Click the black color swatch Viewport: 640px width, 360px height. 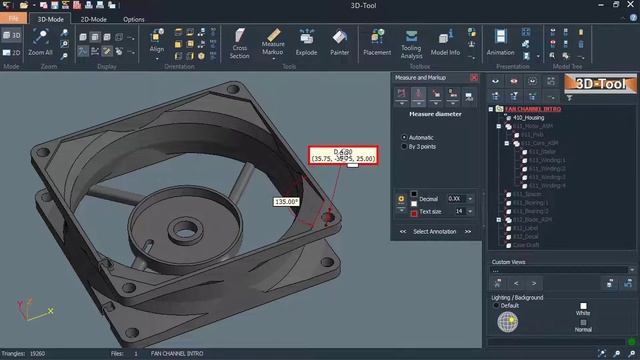coord(413,194)
